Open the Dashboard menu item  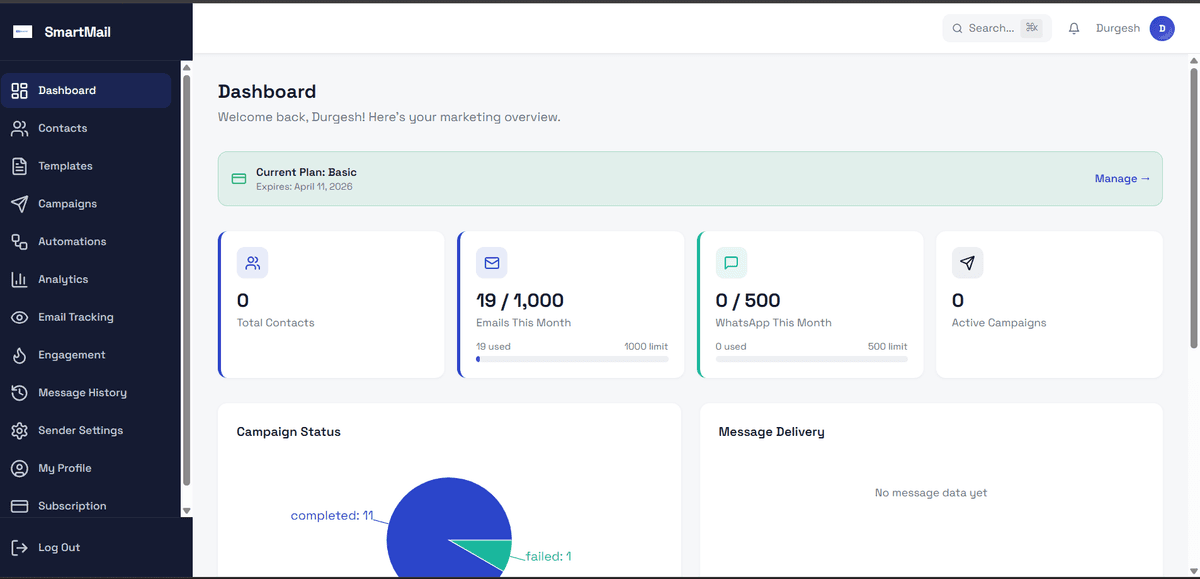pyautogui.click(x=87, y=91)
